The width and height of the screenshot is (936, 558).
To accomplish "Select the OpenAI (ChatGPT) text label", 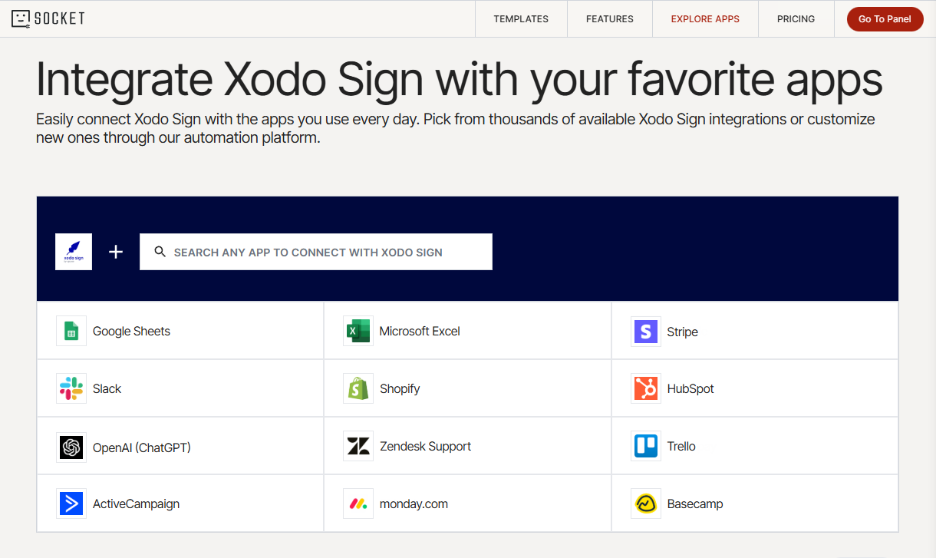I will point(141,448).
